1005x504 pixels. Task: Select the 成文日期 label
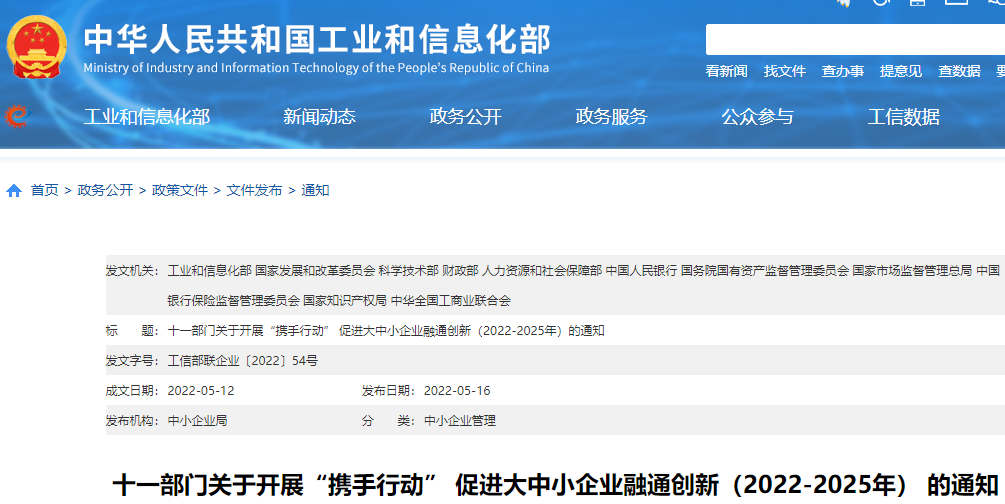(x=132, y=391)
